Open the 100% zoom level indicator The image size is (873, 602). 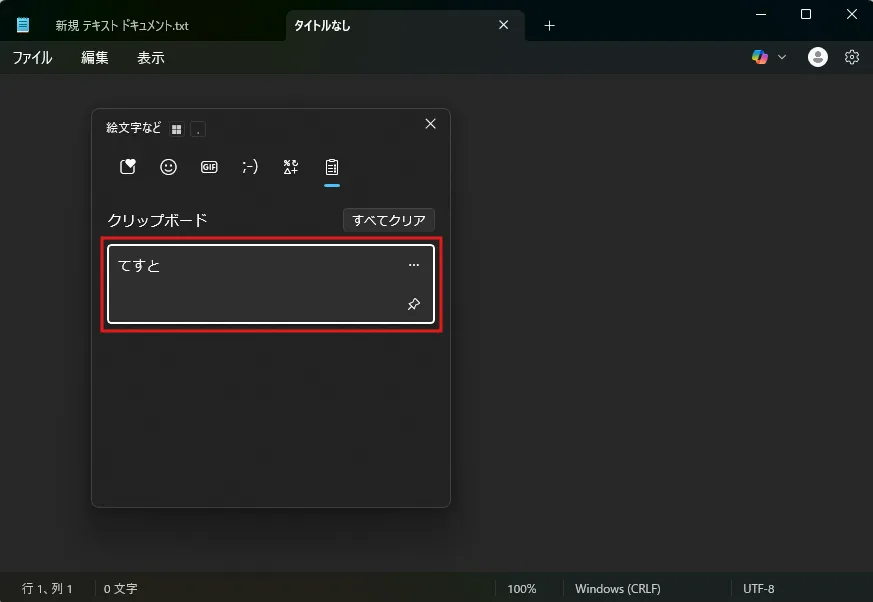[522, 589]
